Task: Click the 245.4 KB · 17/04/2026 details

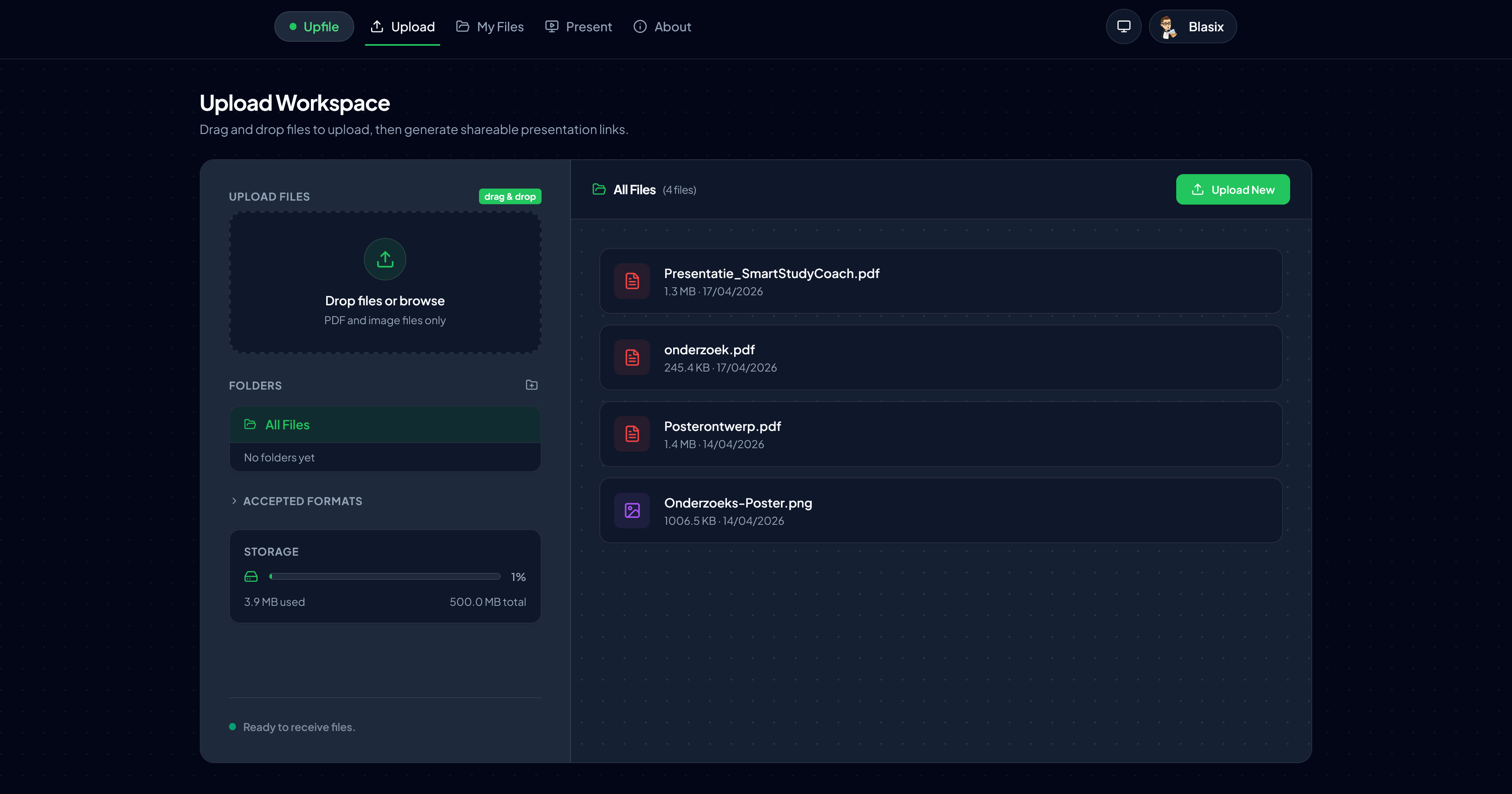Action: [x=720, y=368]
